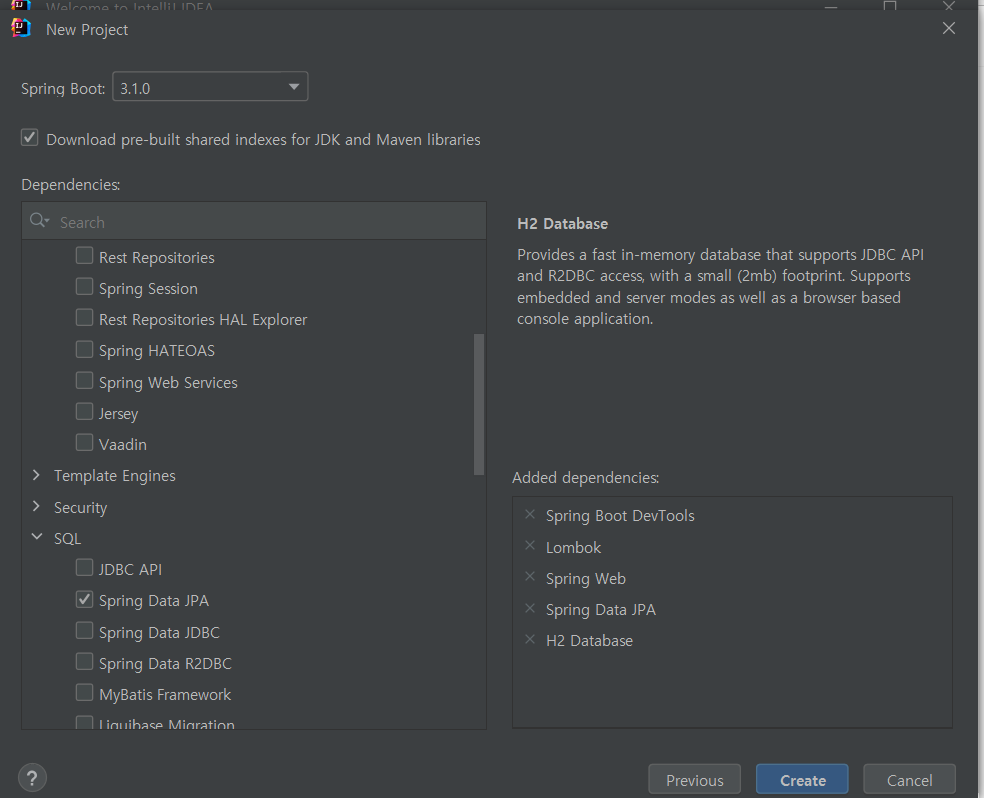The height and width of the screenshot is (798, 984).
Task: Check the Vaadin dependency
Action: 84,443
